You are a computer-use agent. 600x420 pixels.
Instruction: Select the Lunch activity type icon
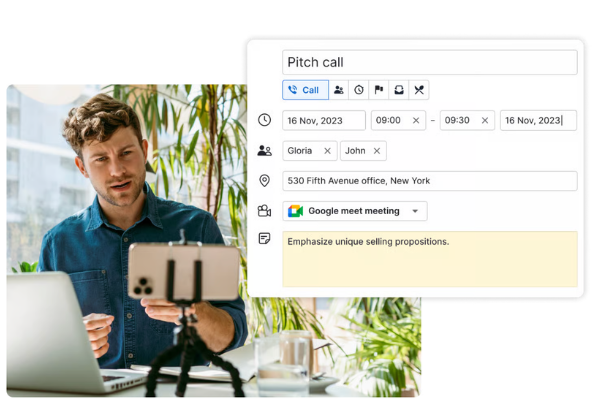[x=419, y=90]
